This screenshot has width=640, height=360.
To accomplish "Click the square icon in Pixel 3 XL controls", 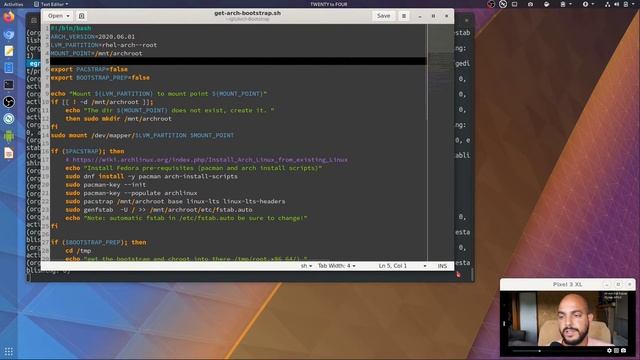I will (x=616, y=350).
